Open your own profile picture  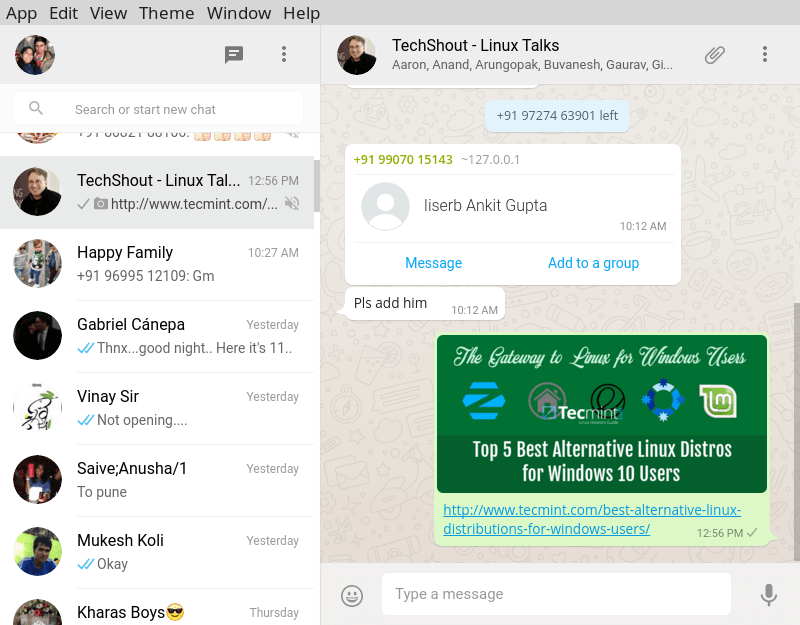click(x=35, y=55)
